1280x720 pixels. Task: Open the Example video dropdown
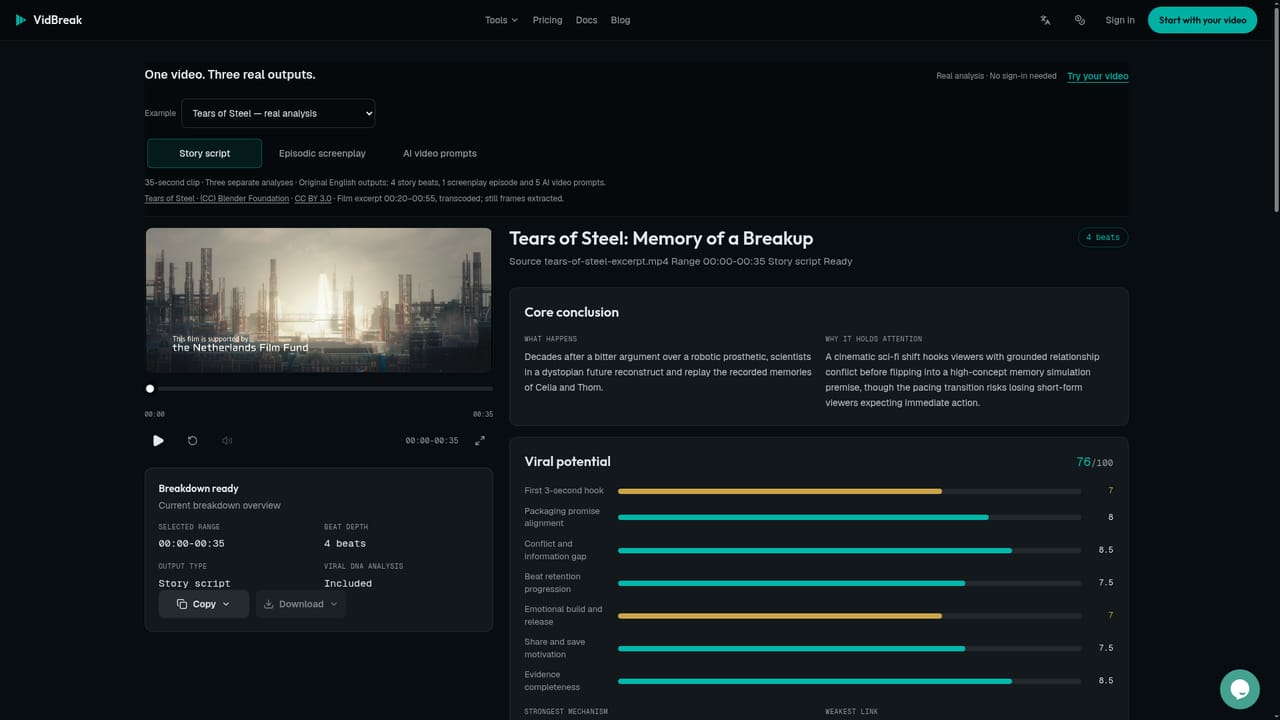[278, 113]
